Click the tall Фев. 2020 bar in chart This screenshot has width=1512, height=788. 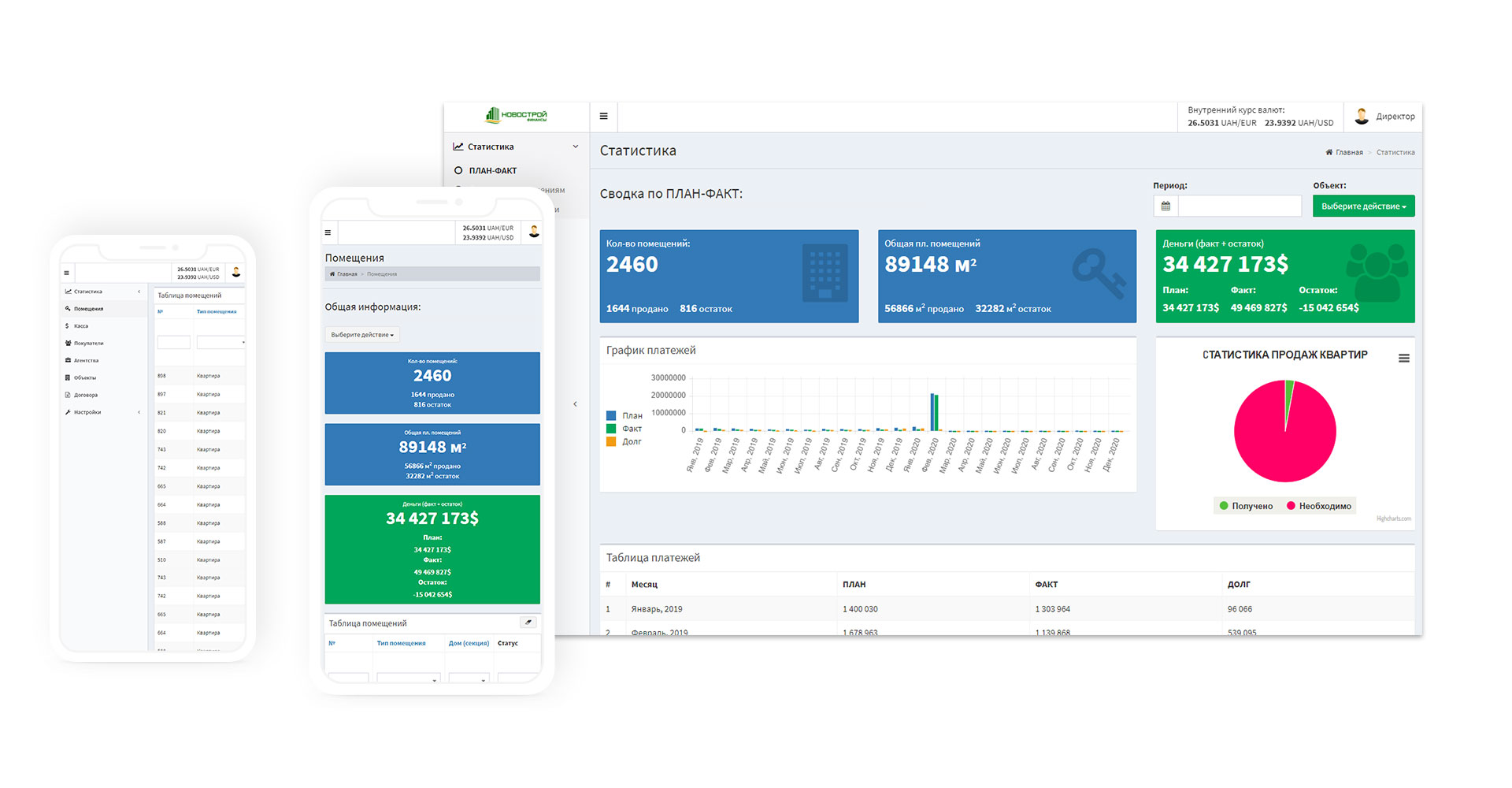(x=934, y=412)
